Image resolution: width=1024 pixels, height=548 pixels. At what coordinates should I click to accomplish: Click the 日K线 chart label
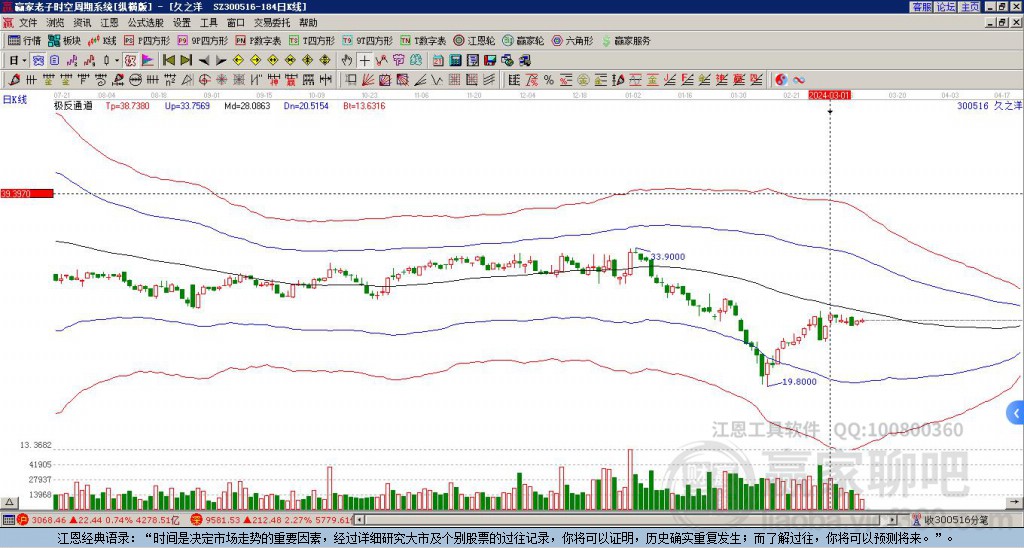pyautogui.click(x=15, y=99)
